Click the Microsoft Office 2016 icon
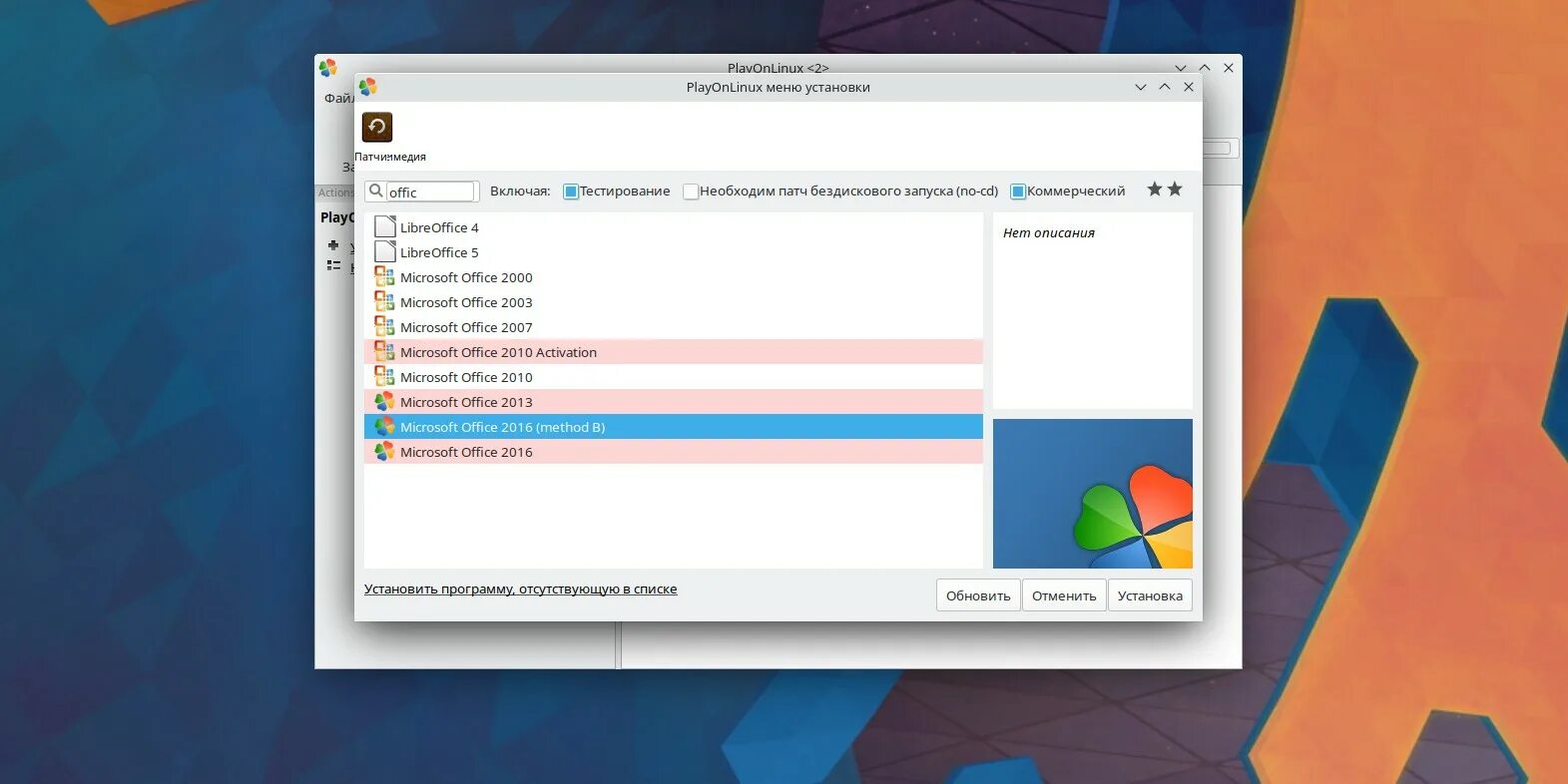This screenshot has width=1568, height=784. 384,451
